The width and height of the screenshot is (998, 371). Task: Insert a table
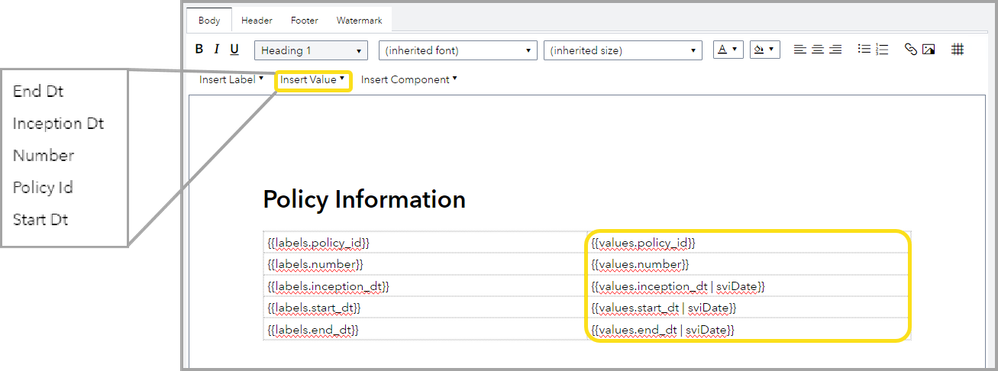click(957, 50)
